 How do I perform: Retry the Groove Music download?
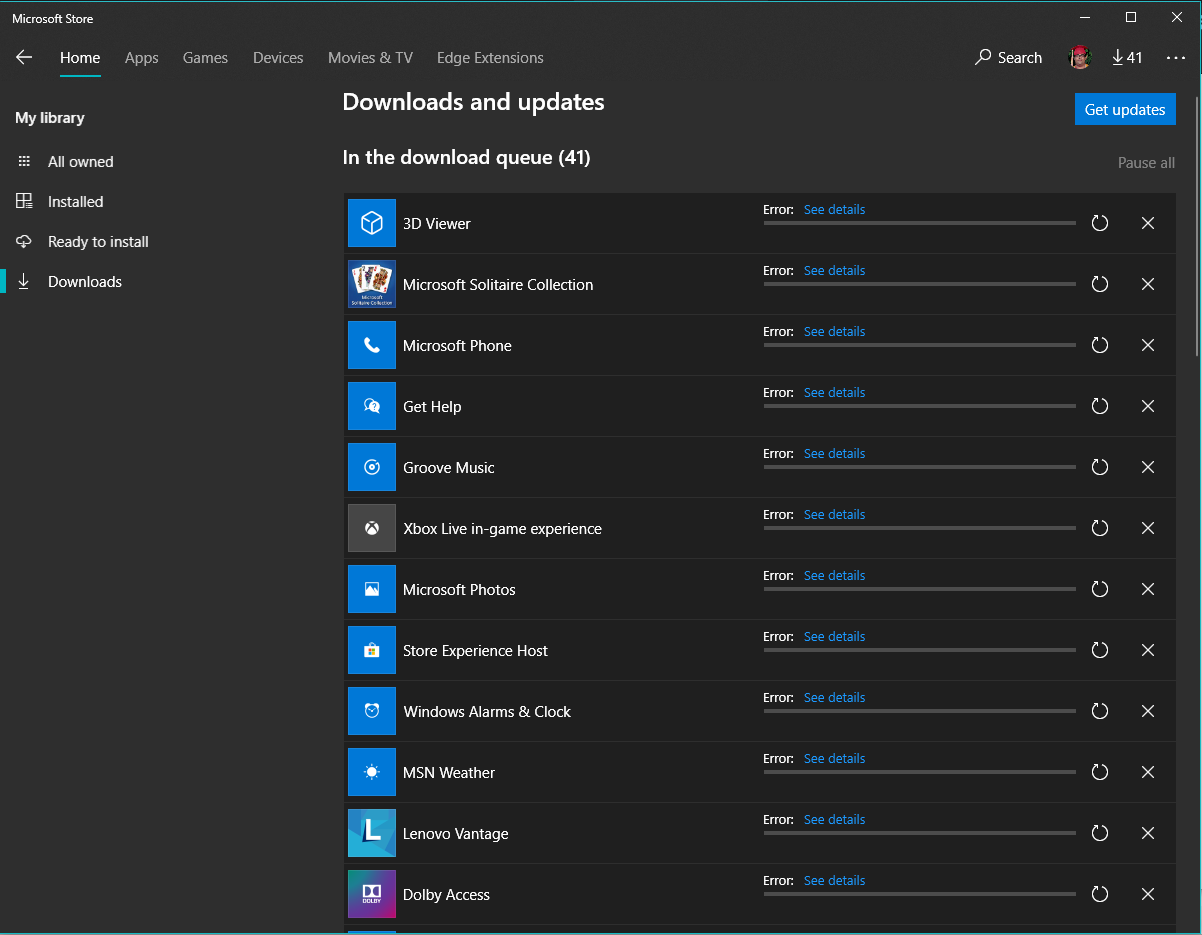pos(1100,468)
